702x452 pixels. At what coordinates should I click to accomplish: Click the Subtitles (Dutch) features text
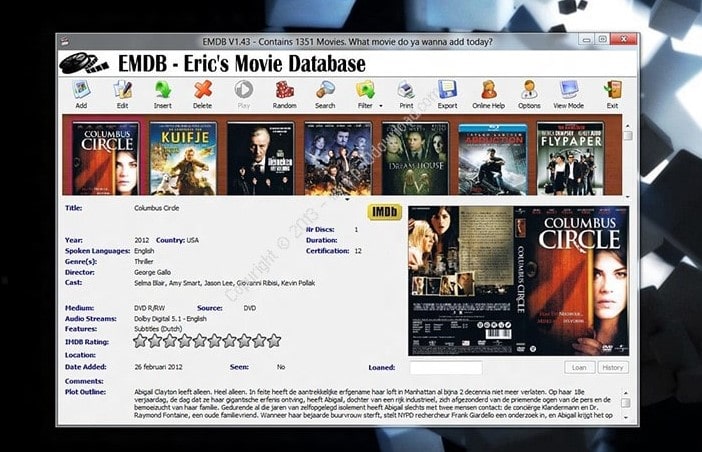coord(158,329)
